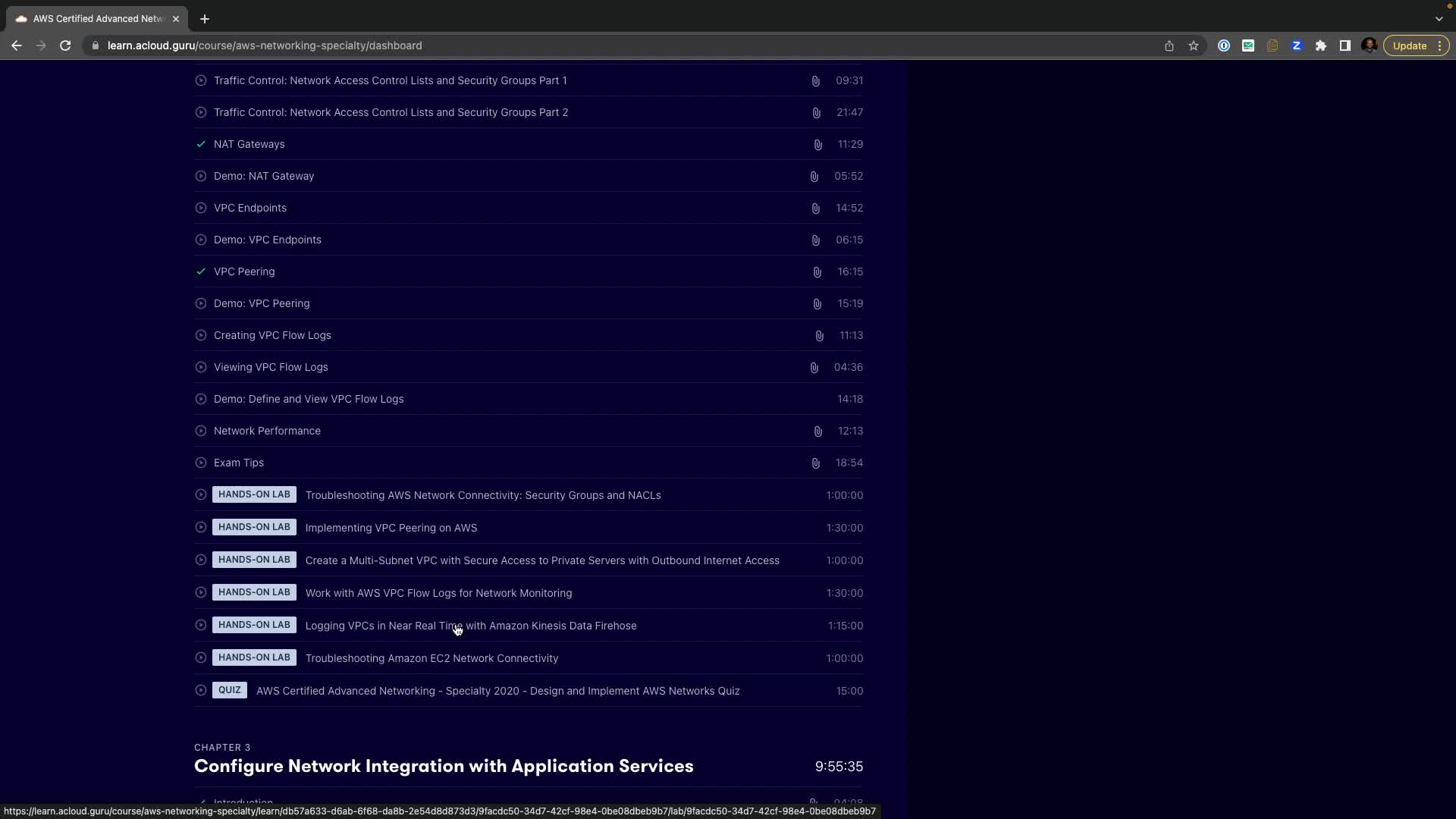The height and width of the screenshot is (819, 1456).
Task: Click the attachment paperclip for NAT Gateways
Action: [x=817, y=144]
